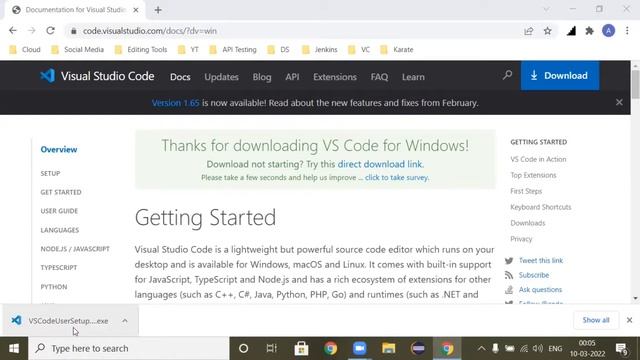Reload the page using the refresh icon
The width and height of the screenshot is (640, 360).
[x=50, y=31]
